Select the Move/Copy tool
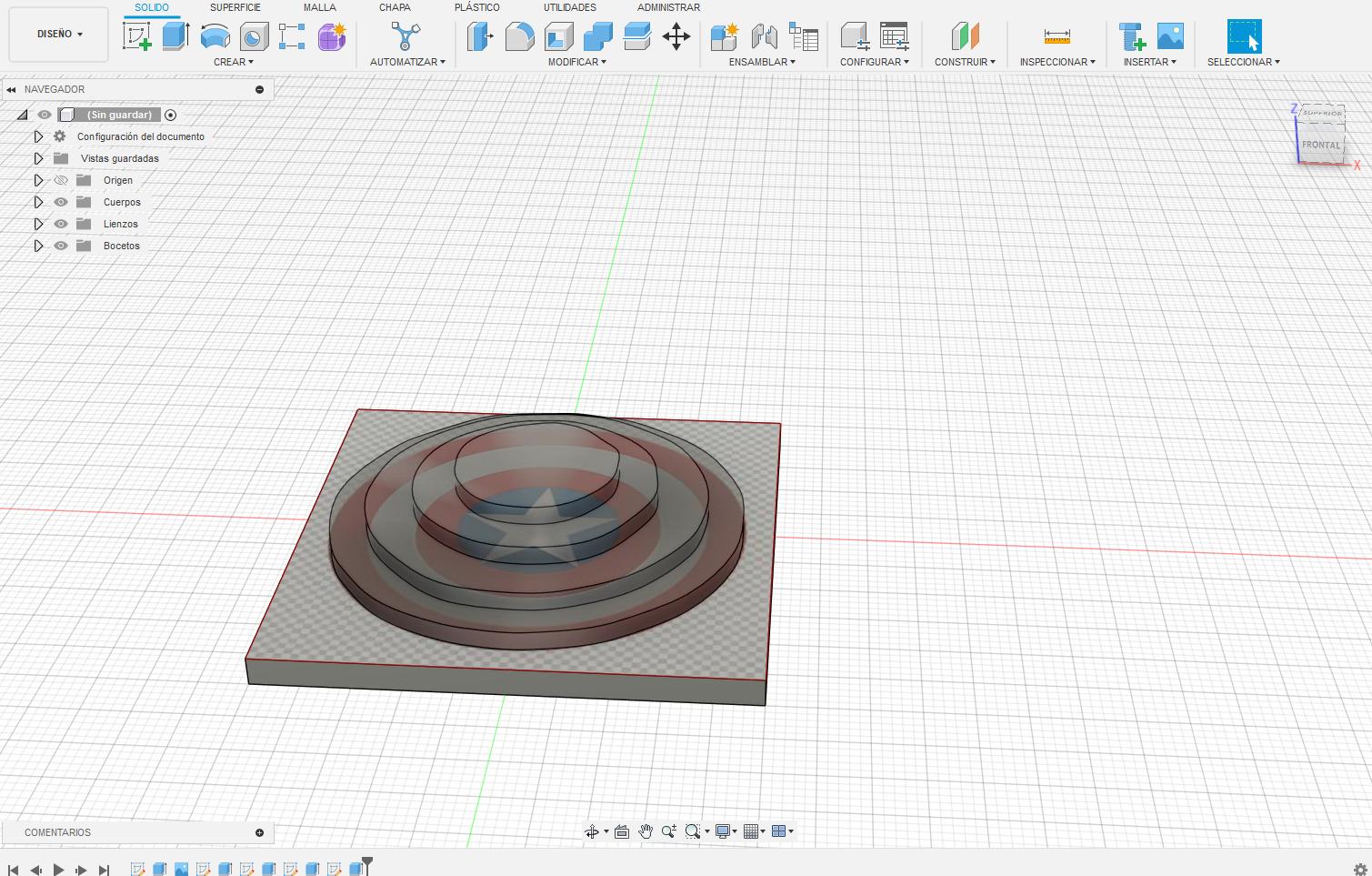The width and height of the screenshot is (1372, 876). click(676, 36)
